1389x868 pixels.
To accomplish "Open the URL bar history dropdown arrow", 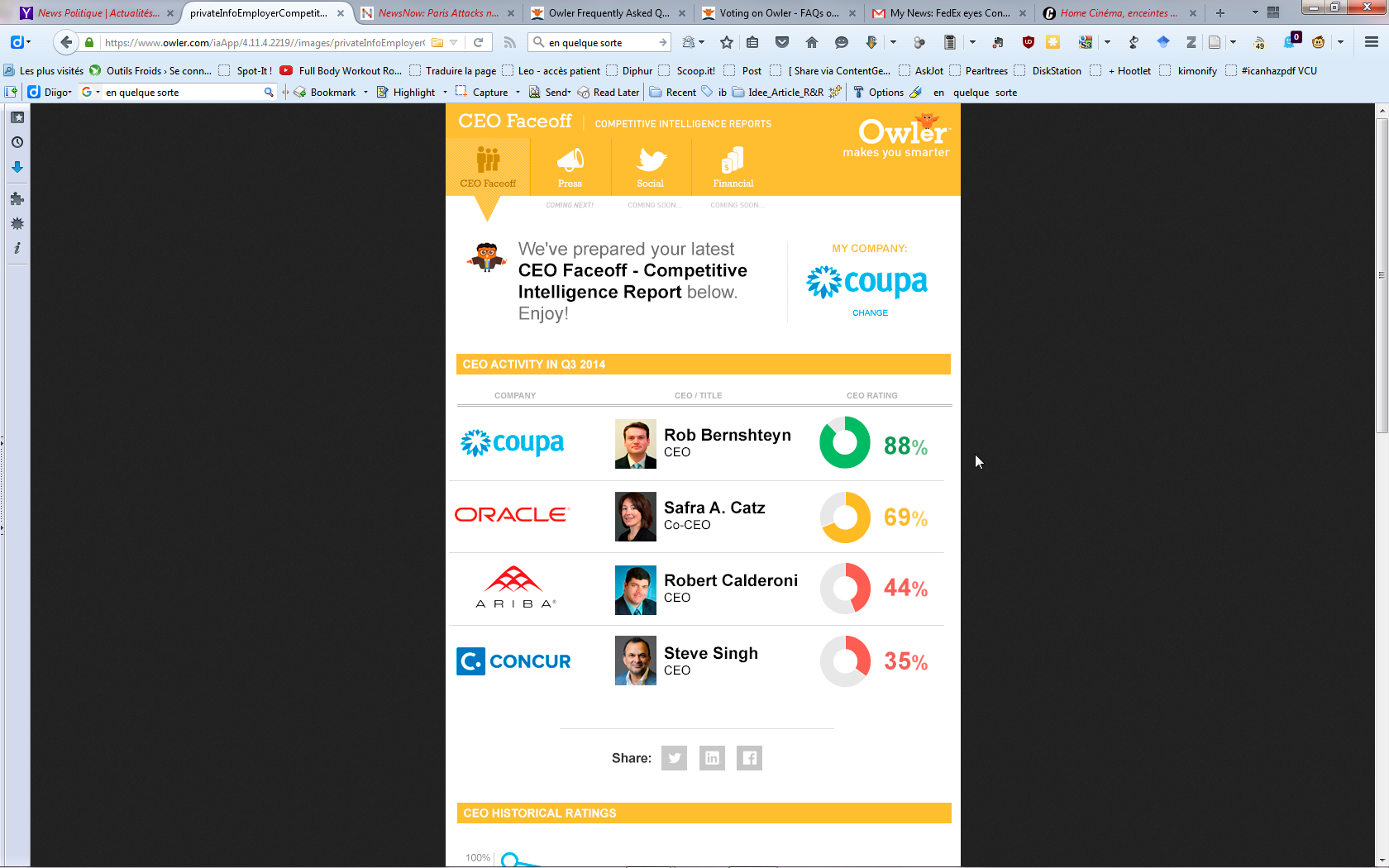I will [453, 42].
